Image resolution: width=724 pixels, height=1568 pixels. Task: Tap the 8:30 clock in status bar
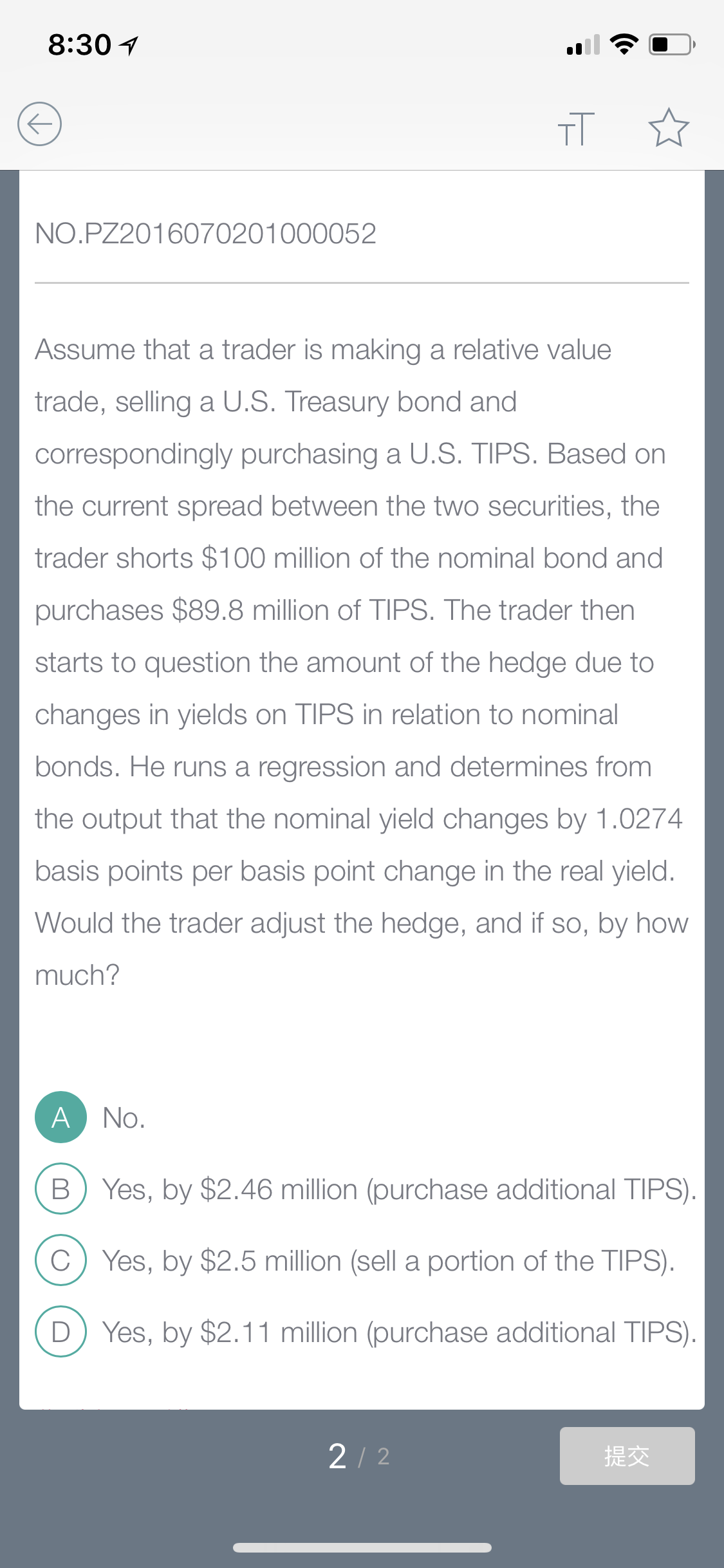pos(80,45)
